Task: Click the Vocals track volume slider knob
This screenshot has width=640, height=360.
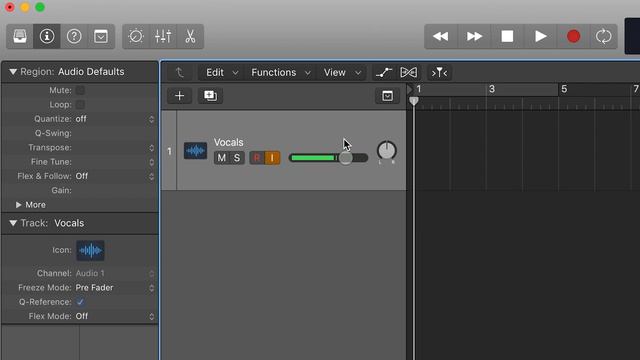Action: coord(346,158)
